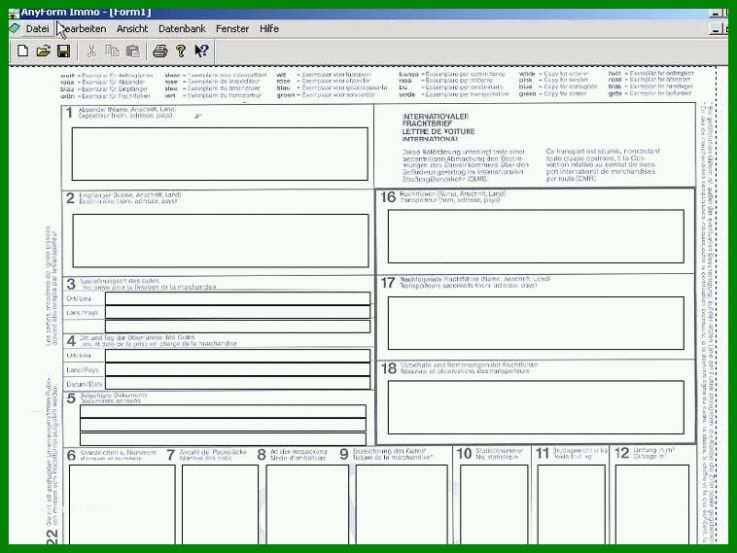Click the second line field in box 4
The image size is (737, 553).
(238, 369)
